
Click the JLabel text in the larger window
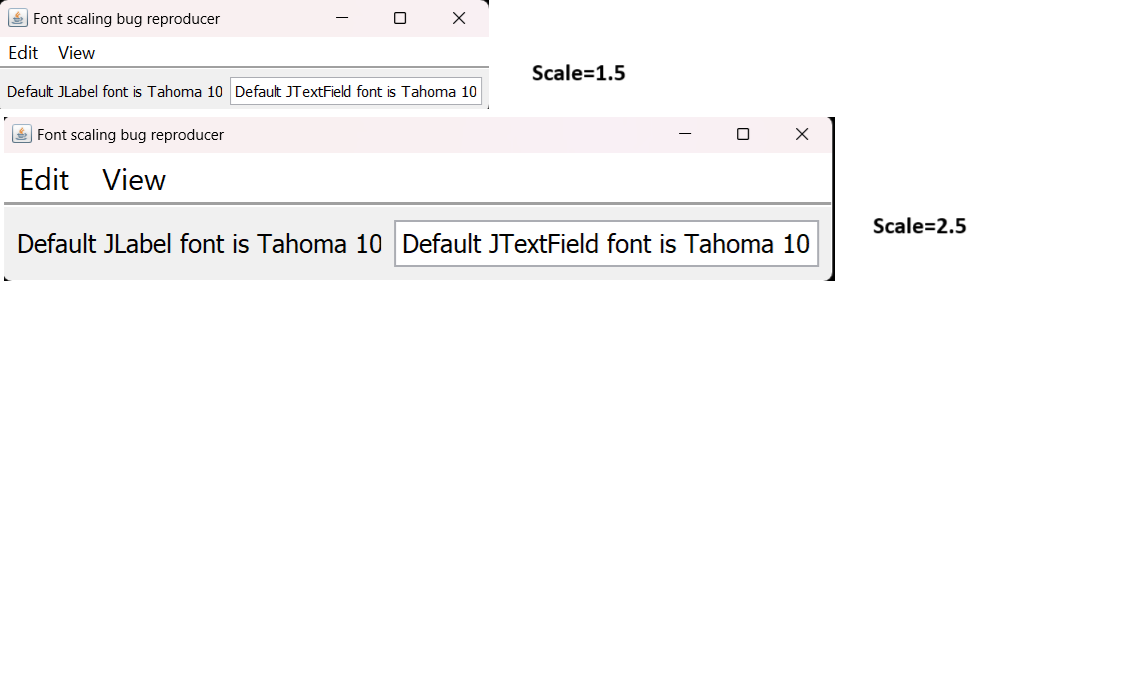200,244
